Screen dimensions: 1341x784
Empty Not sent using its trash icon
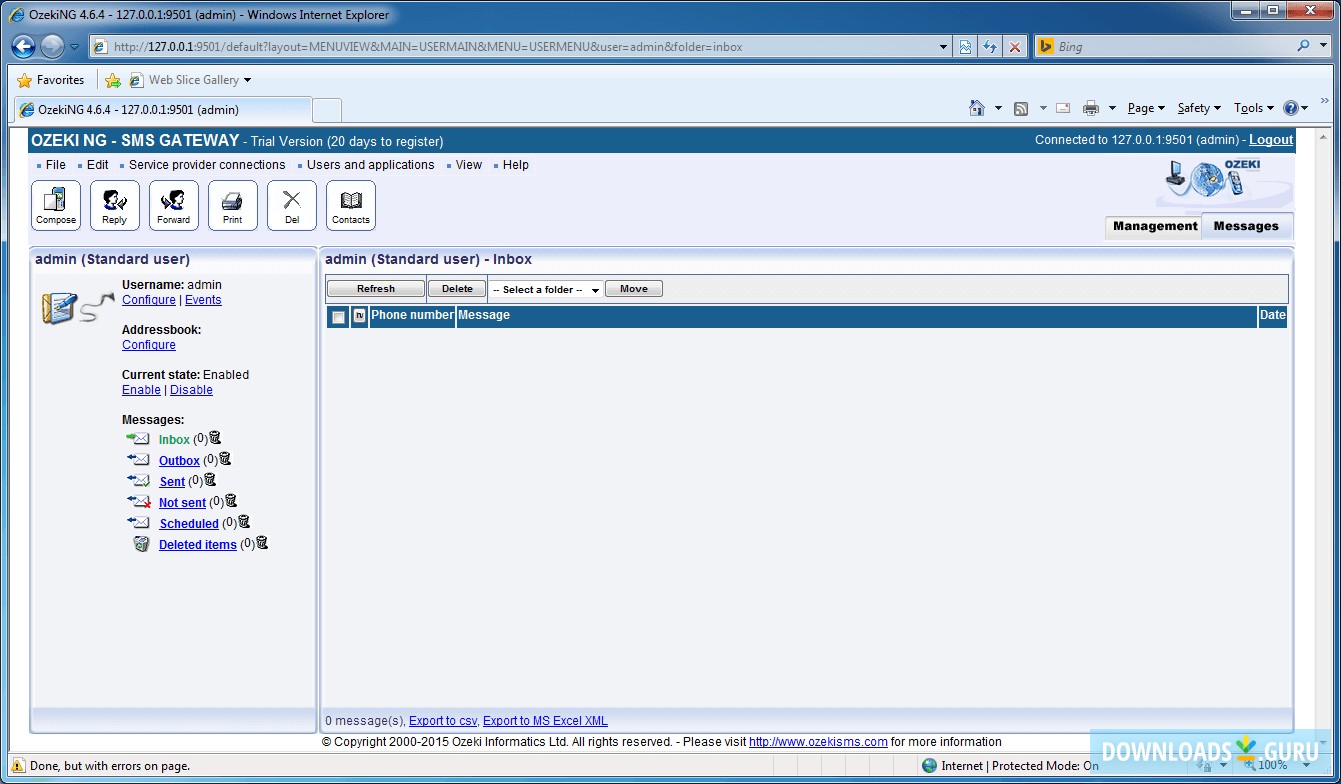[231, 501]
